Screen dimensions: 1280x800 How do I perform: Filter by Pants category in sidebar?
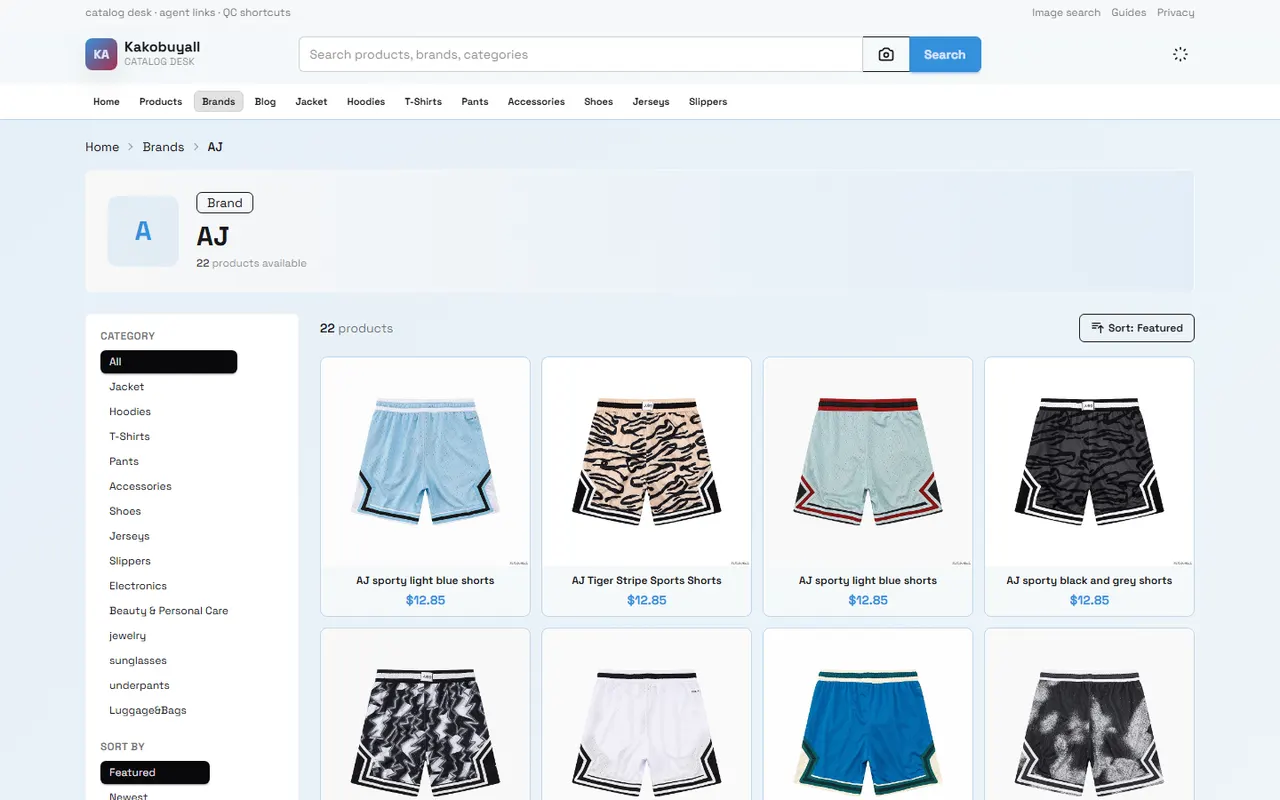click(x=124, y=462)
